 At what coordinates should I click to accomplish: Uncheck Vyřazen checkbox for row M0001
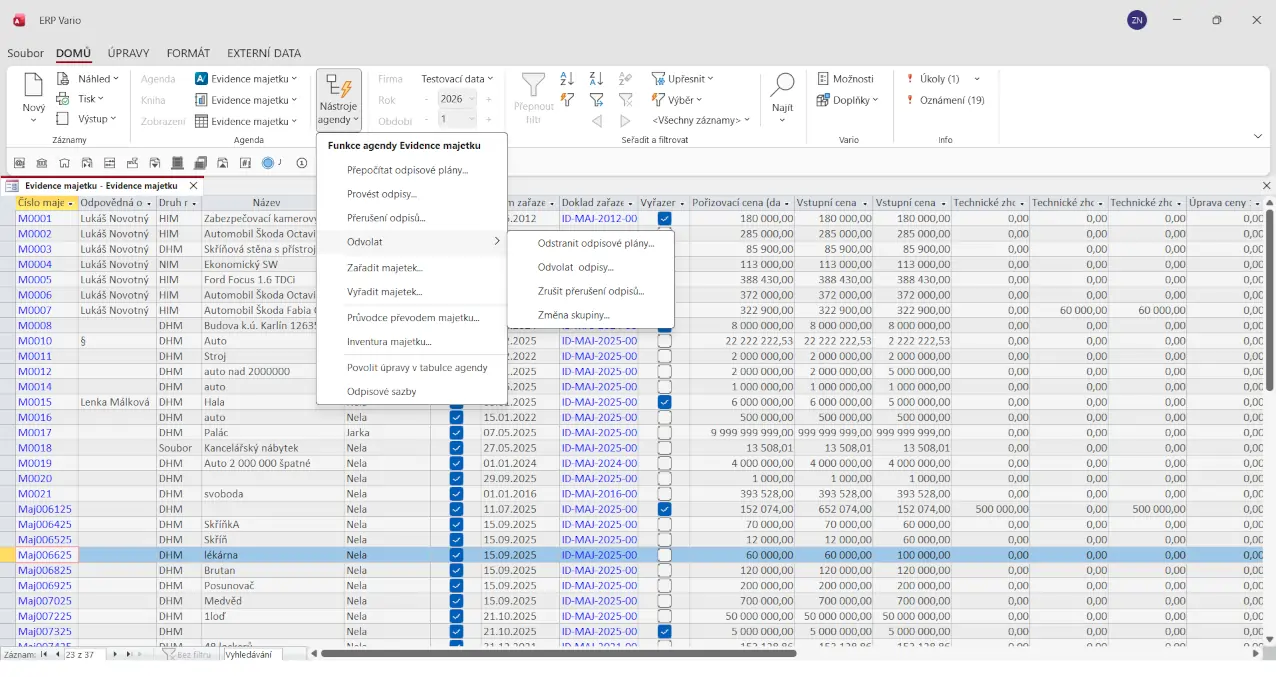pyautogui.click(x=665, y=219)
